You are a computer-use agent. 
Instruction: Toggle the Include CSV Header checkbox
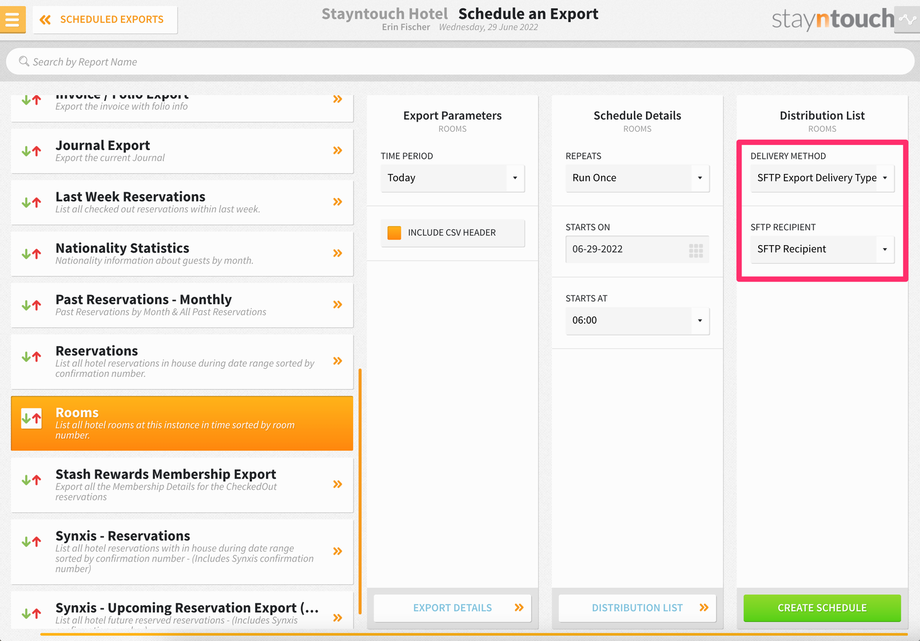(x=394, y=233)
